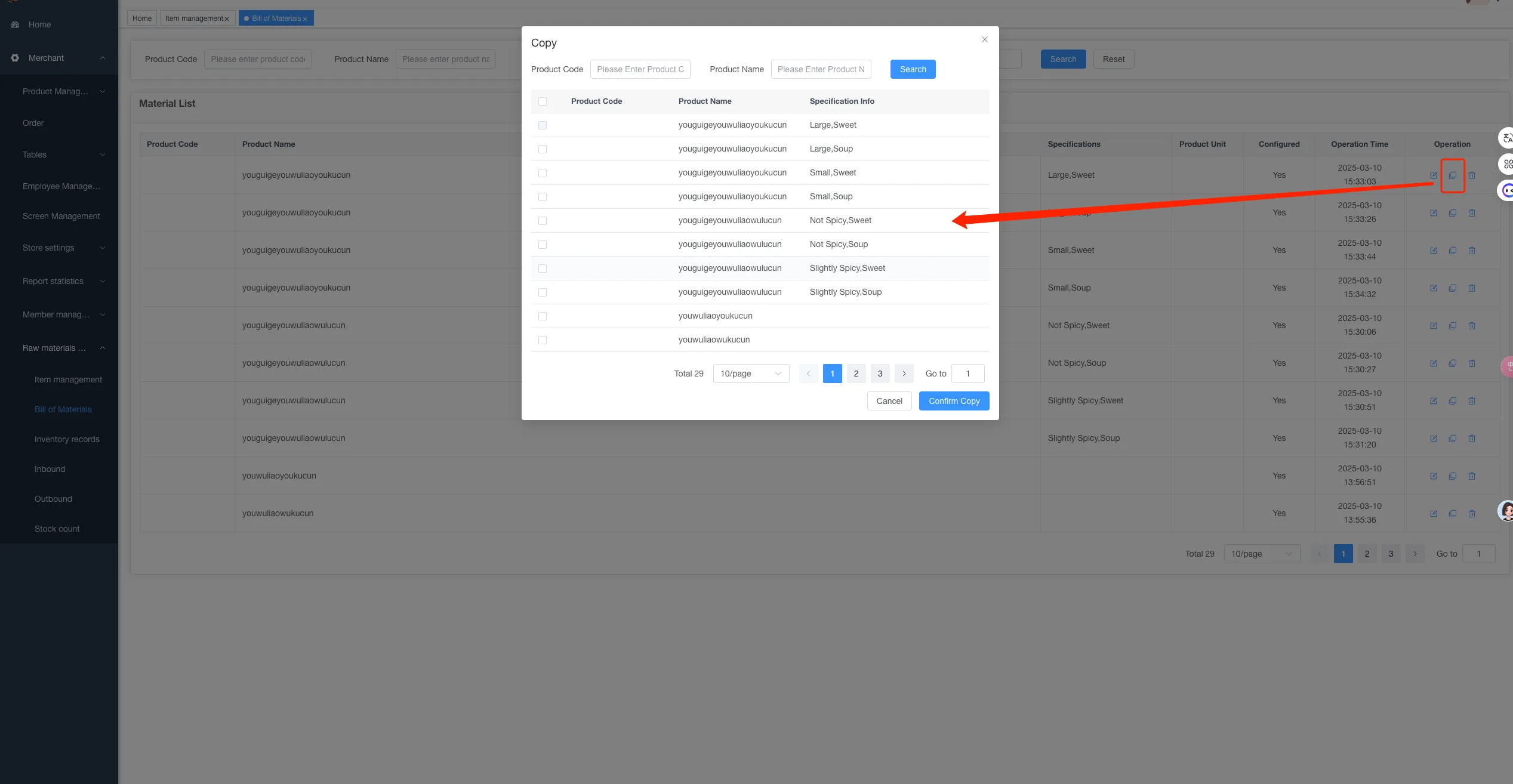Edit the Small,Sweet material row
This screenshot has width=1513, height=784.
coord(1433,251)
